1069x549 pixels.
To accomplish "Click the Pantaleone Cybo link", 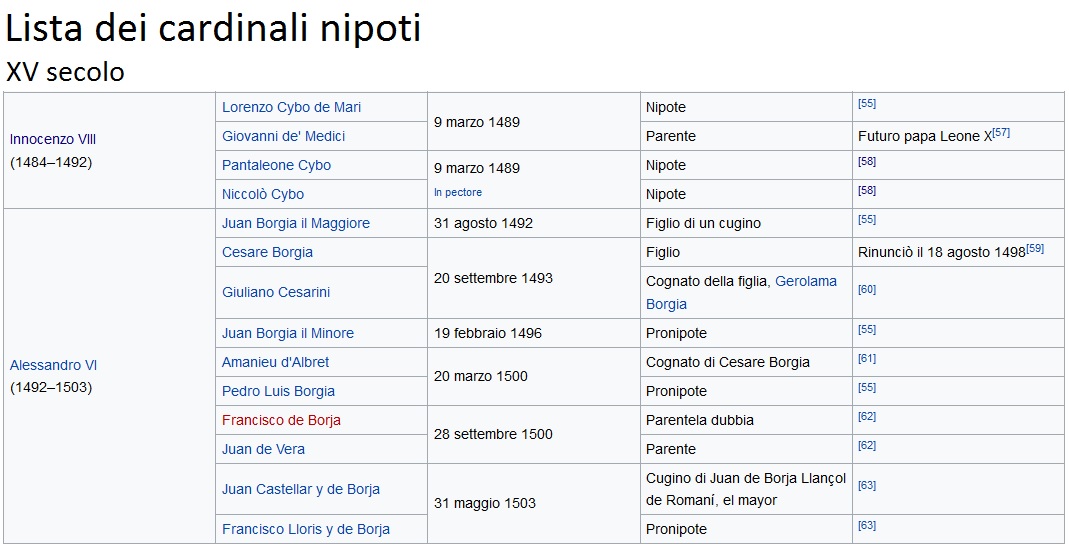I will pos(276,165).
